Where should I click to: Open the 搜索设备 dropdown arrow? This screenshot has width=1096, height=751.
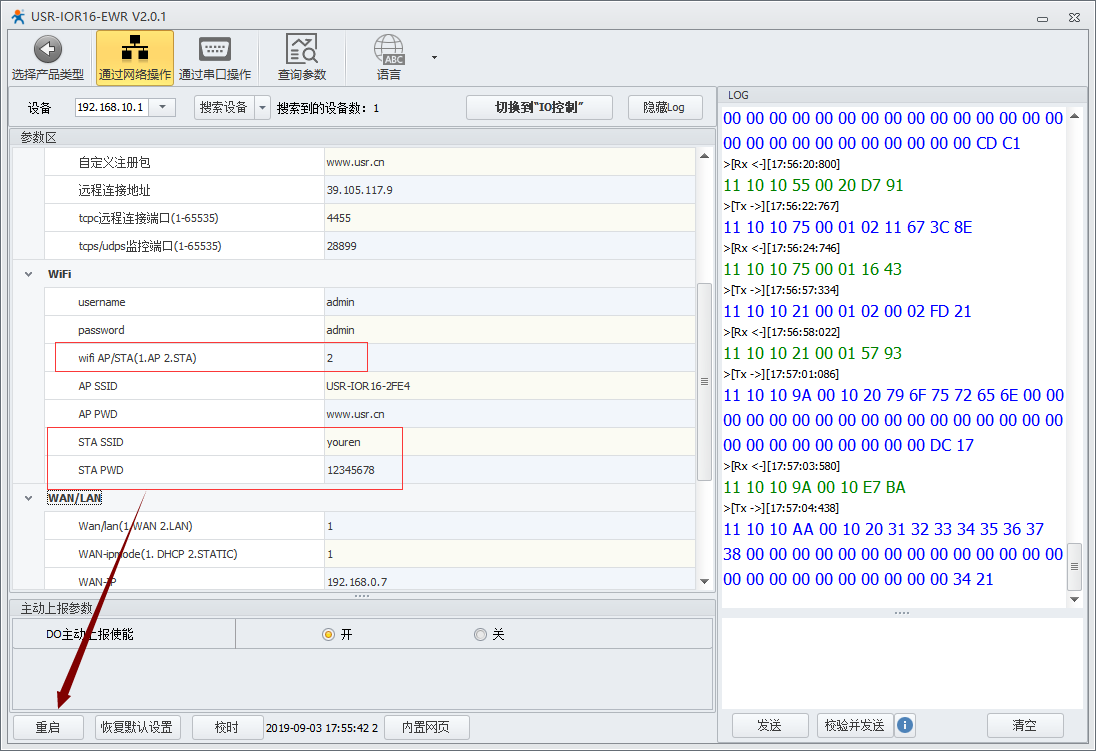tap(262, 108)
